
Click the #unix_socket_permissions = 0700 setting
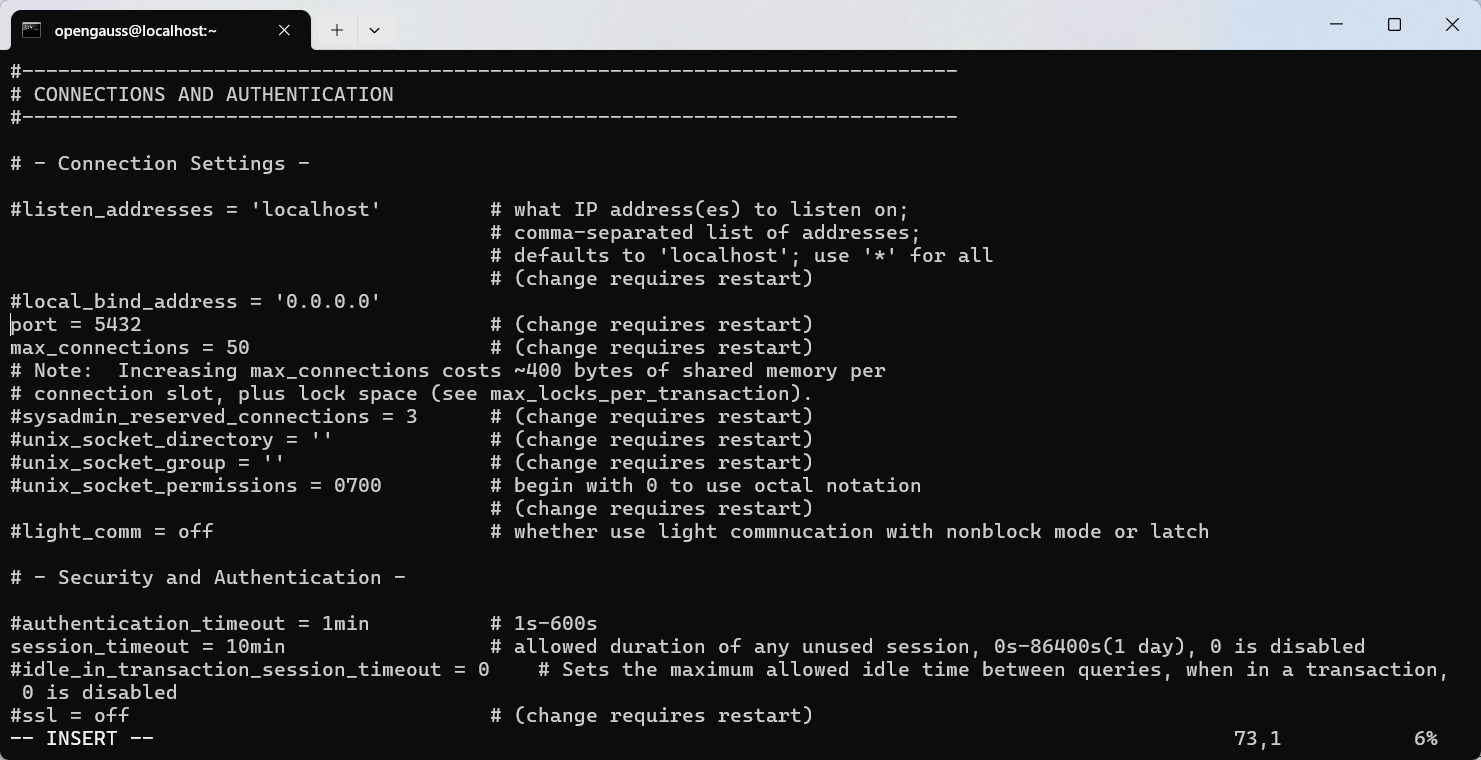(196, 485)
